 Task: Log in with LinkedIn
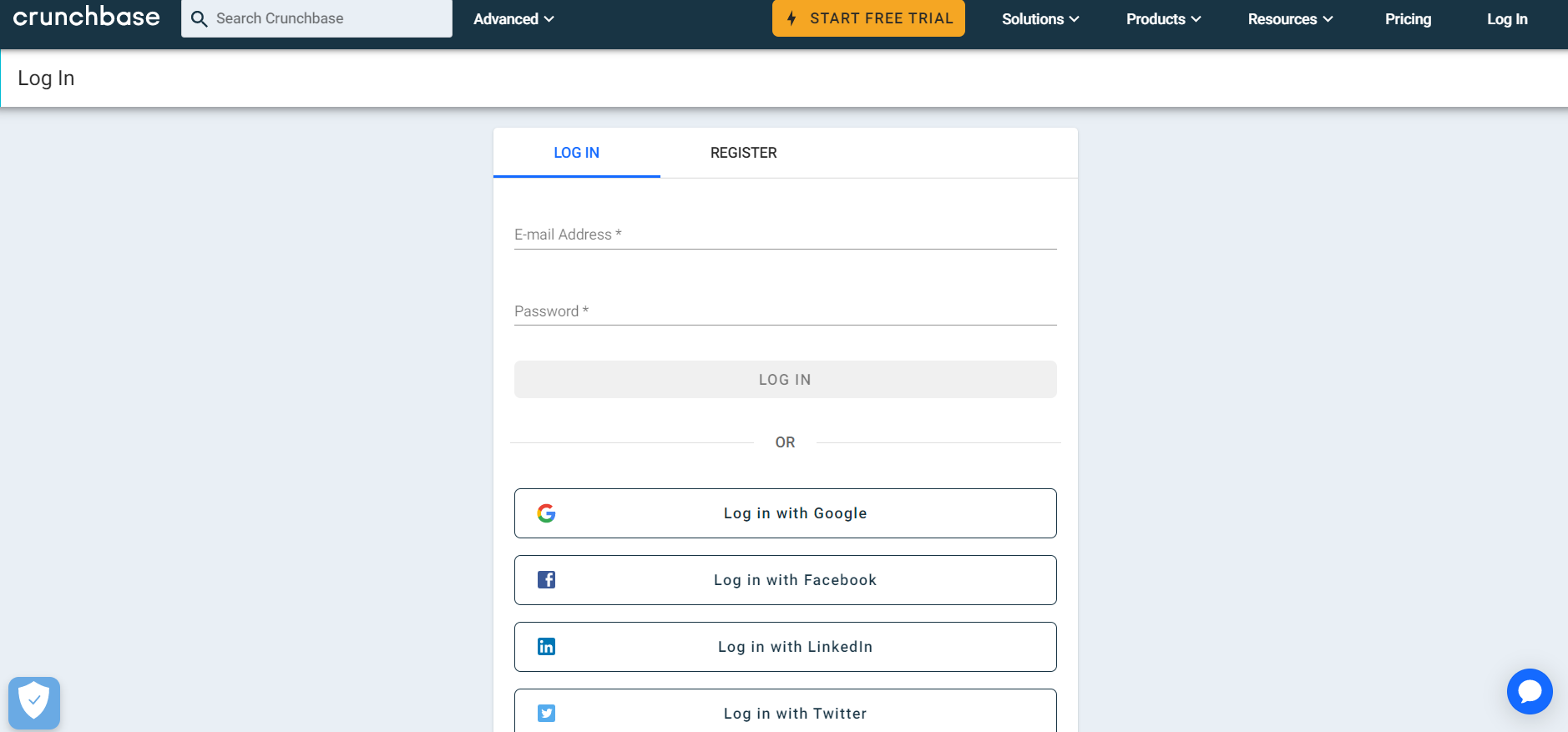coord(785,647)
